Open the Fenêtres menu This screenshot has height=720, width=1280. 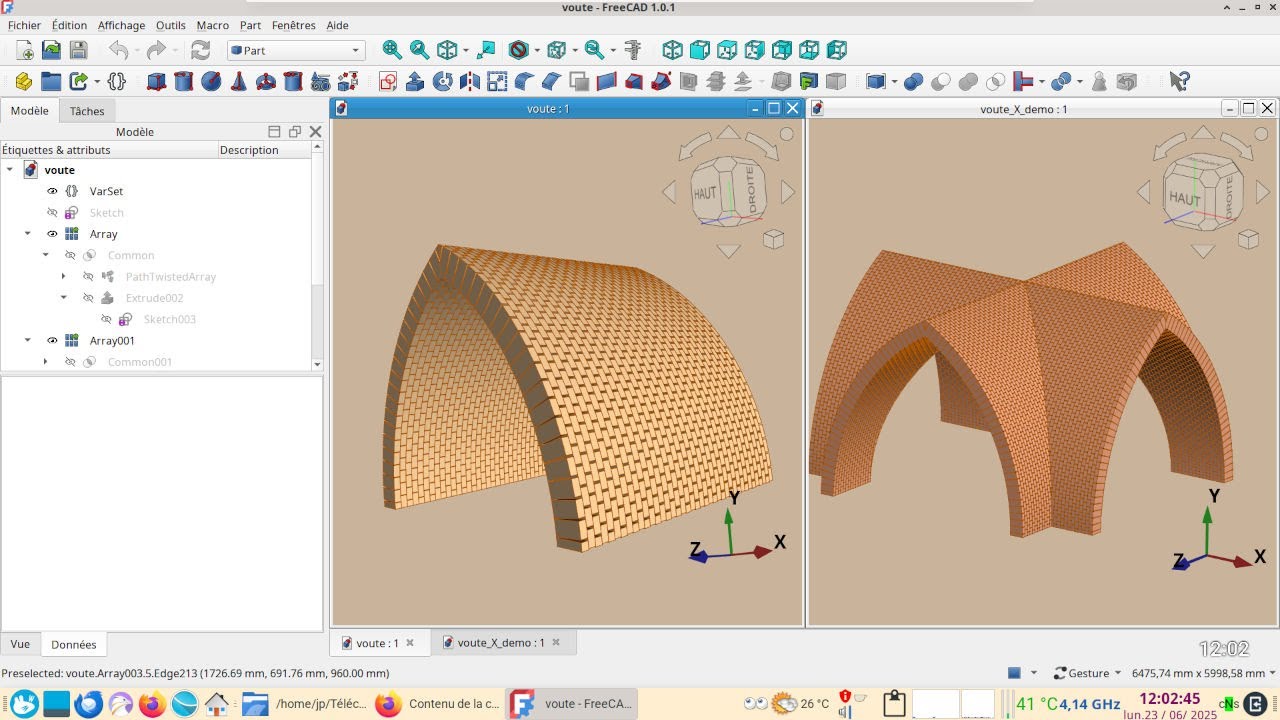tap(293, 25)
